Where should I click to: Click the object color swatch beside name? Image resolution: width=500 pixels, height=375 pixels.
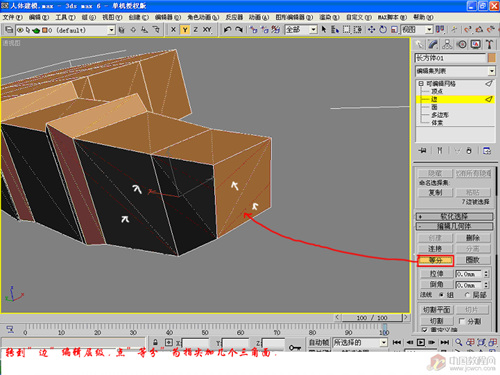(x=492, y=58)
